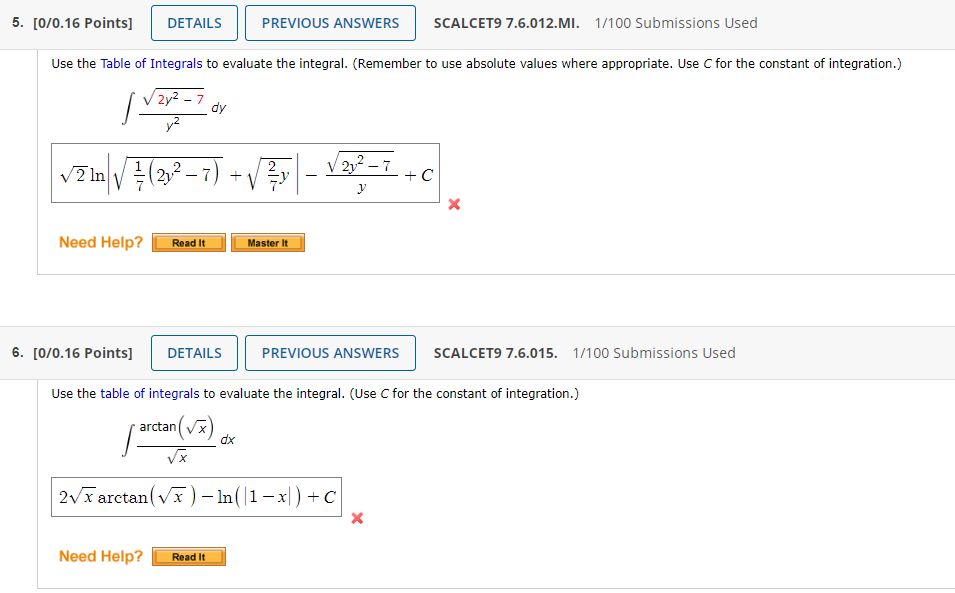Select the answer box containing sqrt(2) ln expression
This screenshot has height=593, width=955.
click(x=245, y=173)
